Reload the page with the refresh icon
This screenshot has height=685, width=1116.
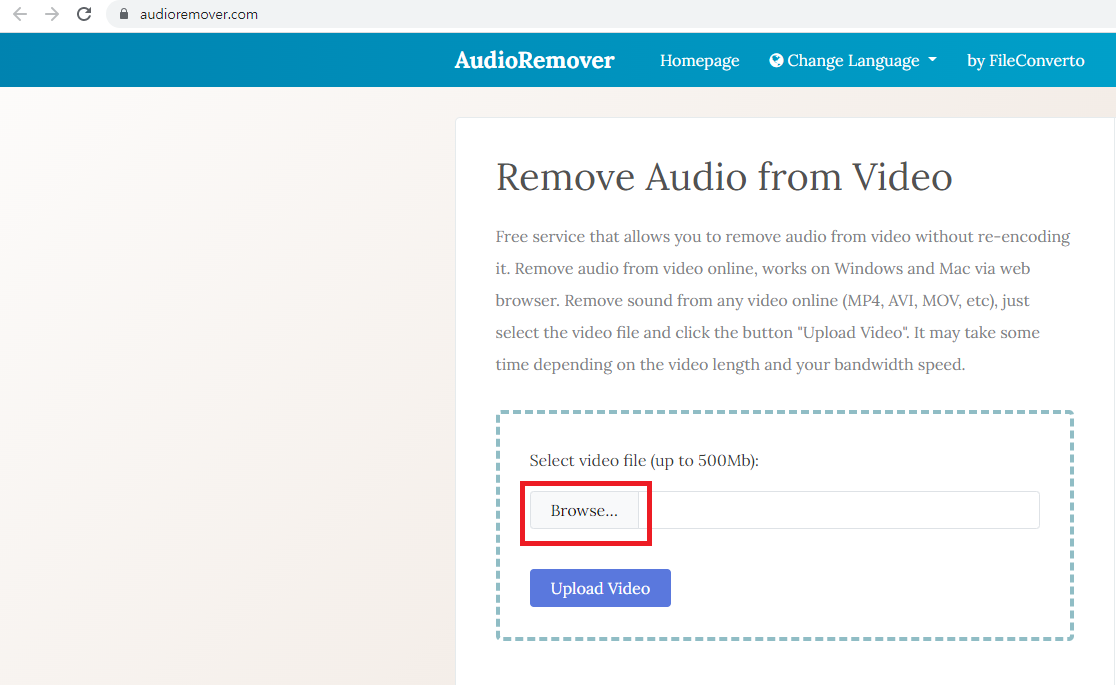pos(84,14)
